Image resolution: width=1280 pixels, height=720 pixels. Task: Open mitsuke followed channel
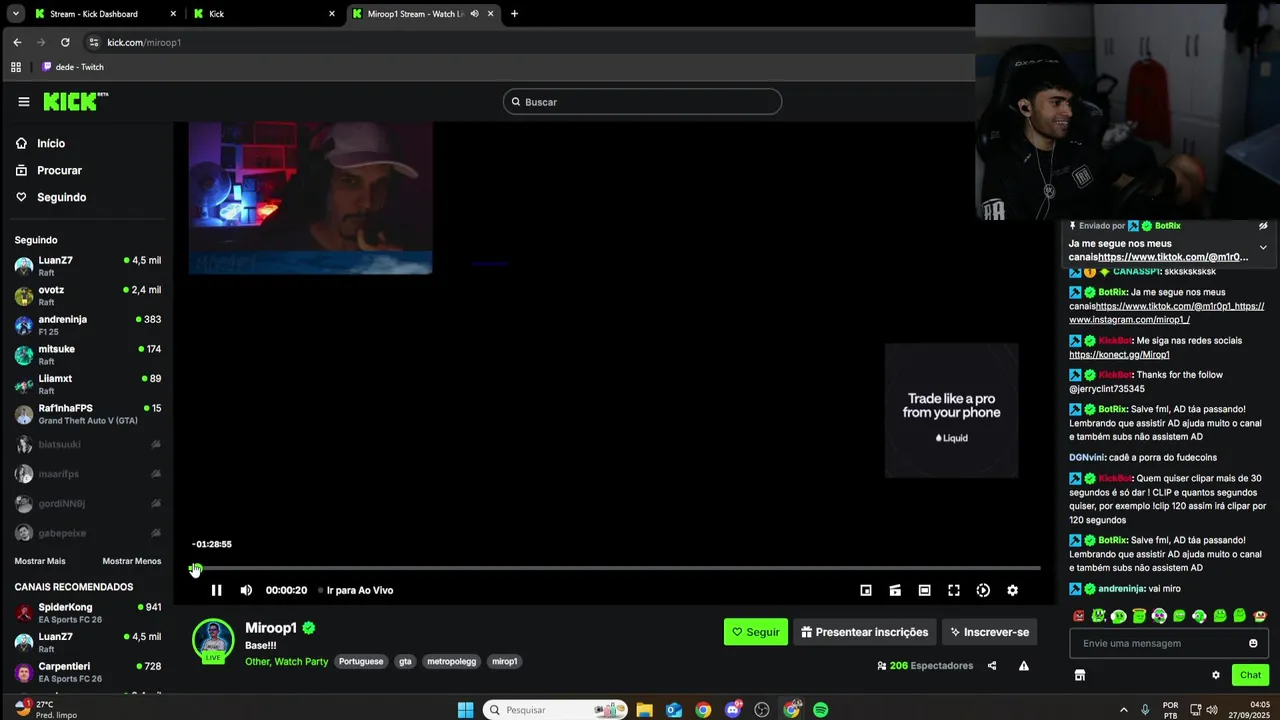coord(87,355)
